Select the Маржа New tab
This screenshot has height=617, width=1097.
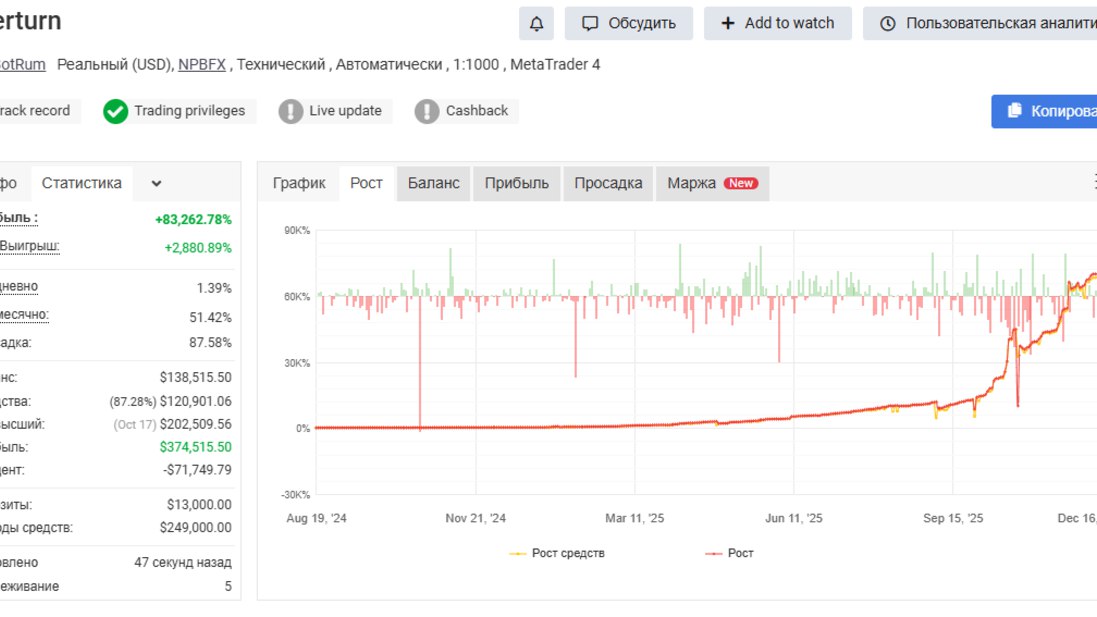point(712,183)
